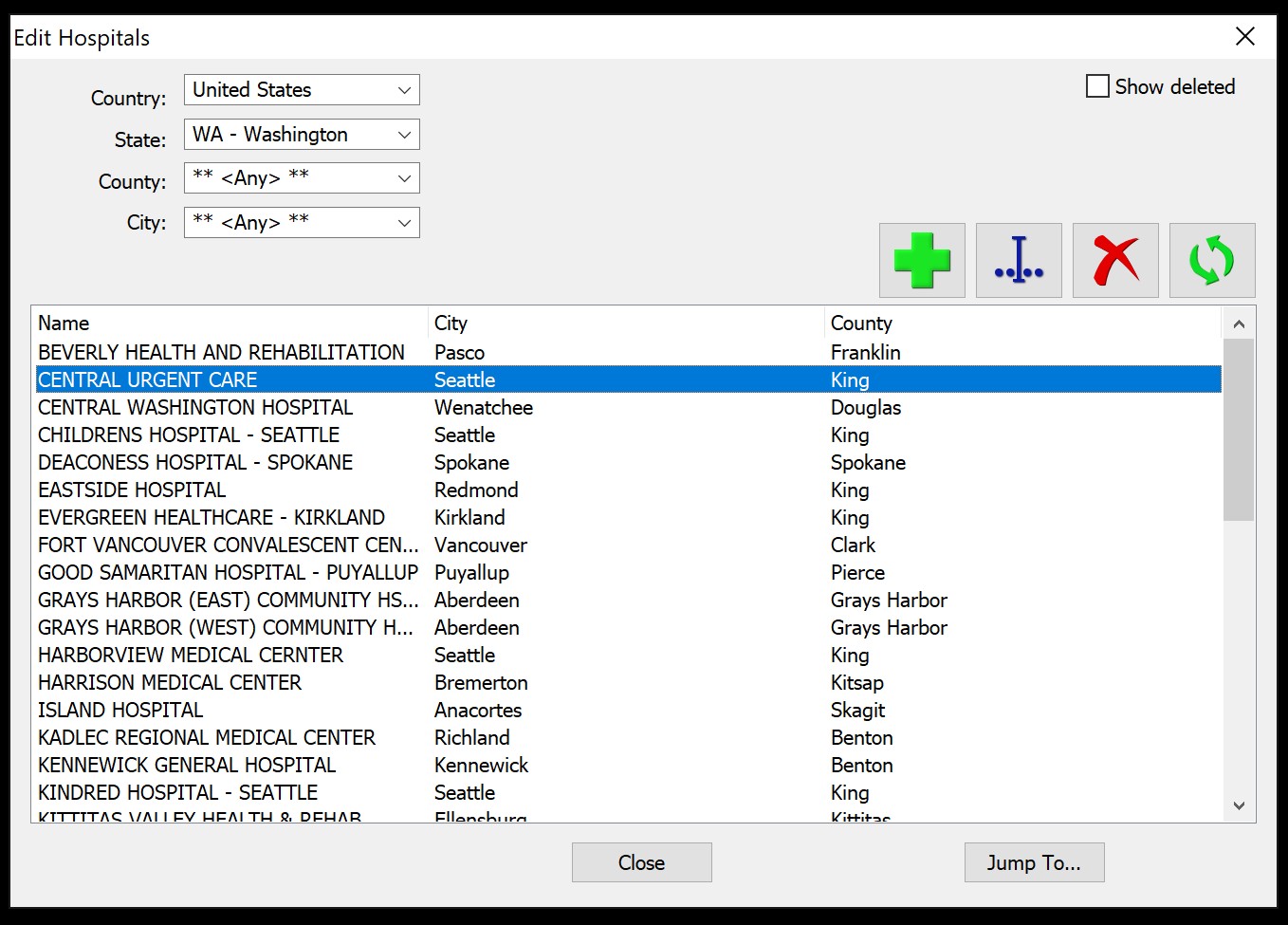Enable the Show deleted checkbox
Image resolution: width=1288 pixels, height=925 pixels.
pyautogui.click(x=1097, y=86)
